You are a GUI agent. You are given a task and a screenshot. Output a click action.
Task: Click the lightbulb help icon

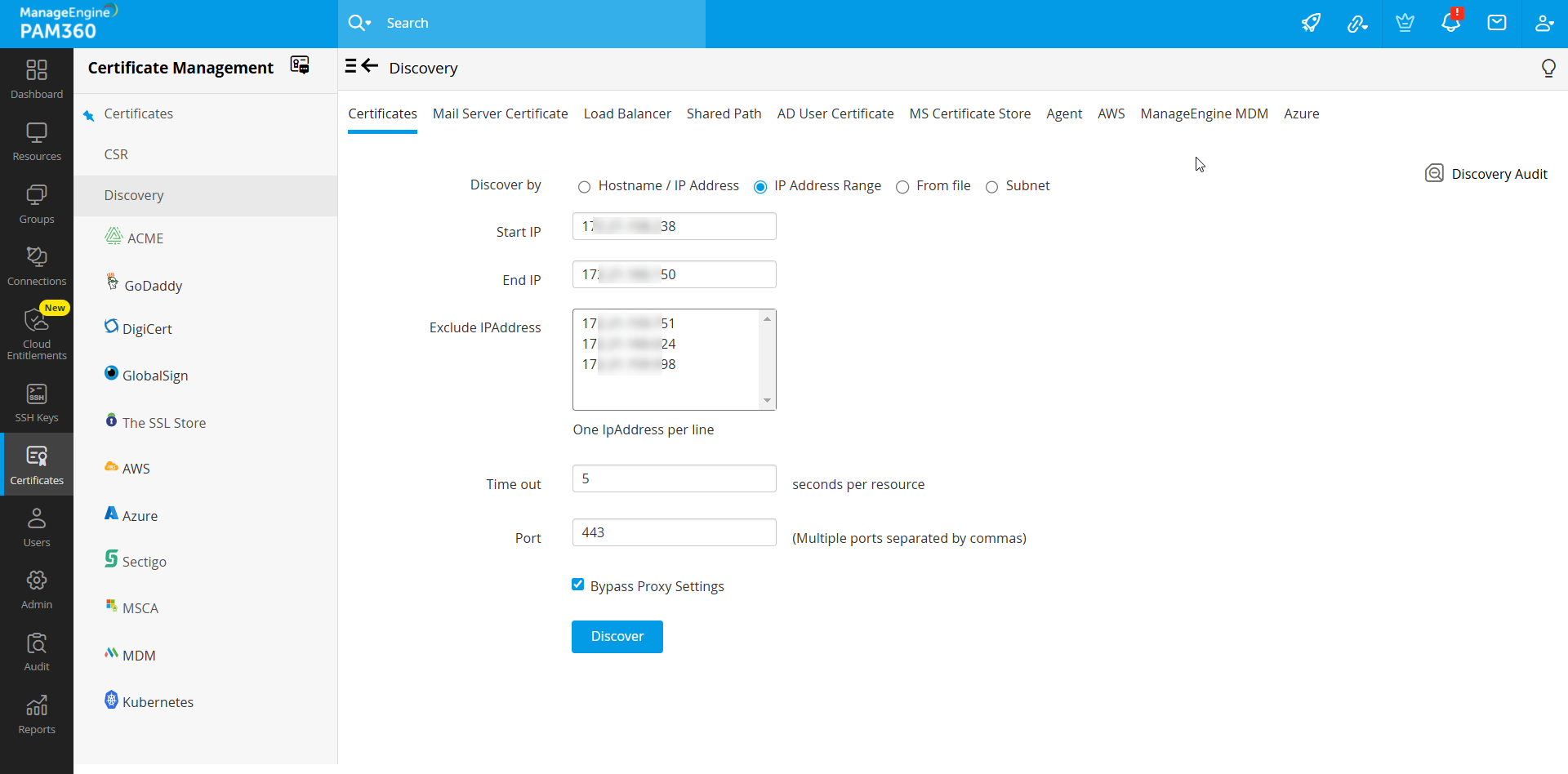point(1548,69)
